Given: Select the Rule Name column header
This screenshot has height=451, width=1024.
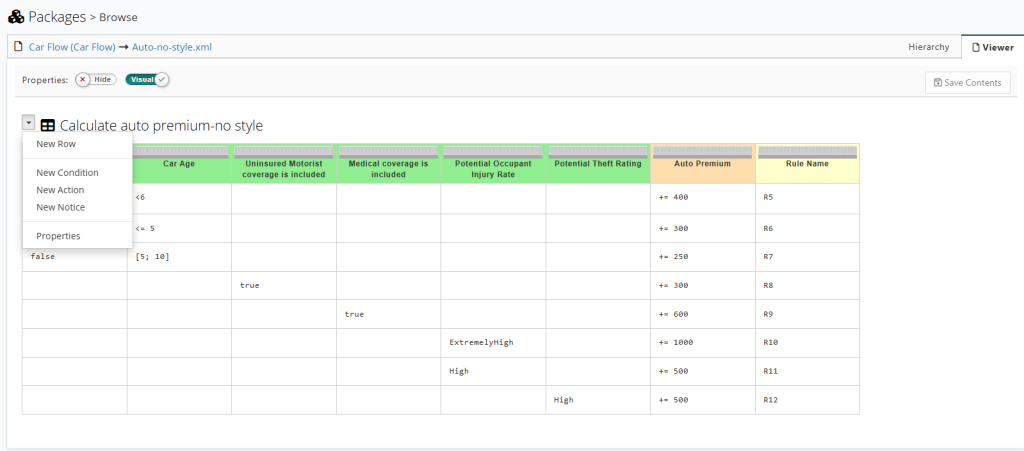Looking at the screenshot, I should coord(807,164).
